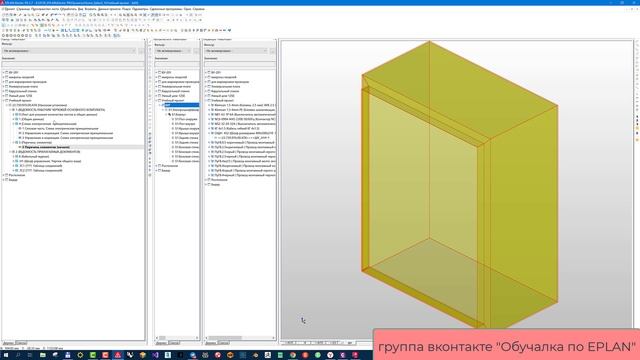640x360 pixels.
Task: Select Универсальная плата in parts tree
Action: [x=226, y=87]
